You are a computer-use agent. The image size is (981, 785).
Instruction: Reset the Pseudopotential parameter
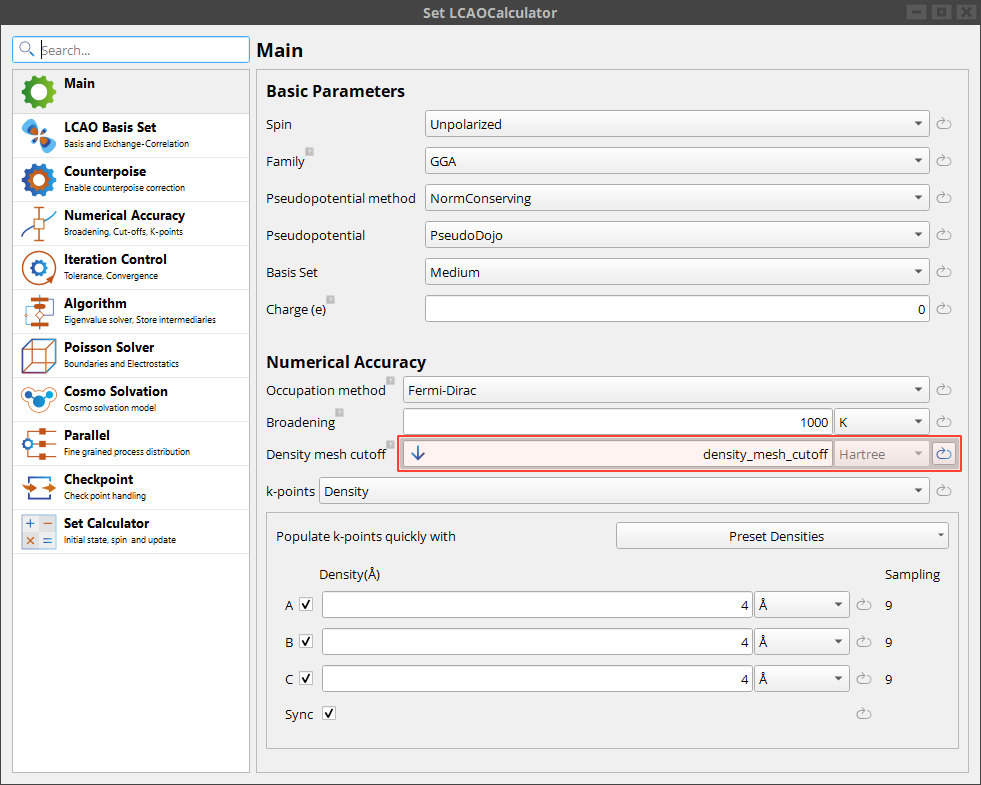[x=943, y=235]
